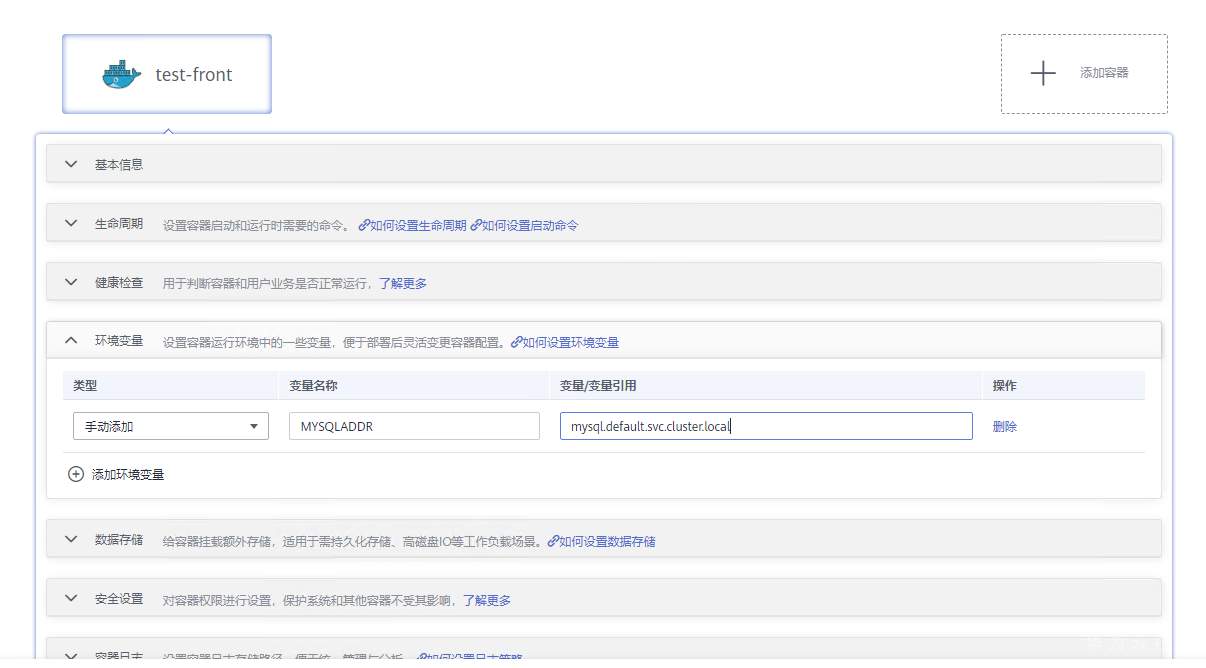Open 了解更多 link in 安全设置
This screenshot has height=668, width=1206.
coord(487,600)
